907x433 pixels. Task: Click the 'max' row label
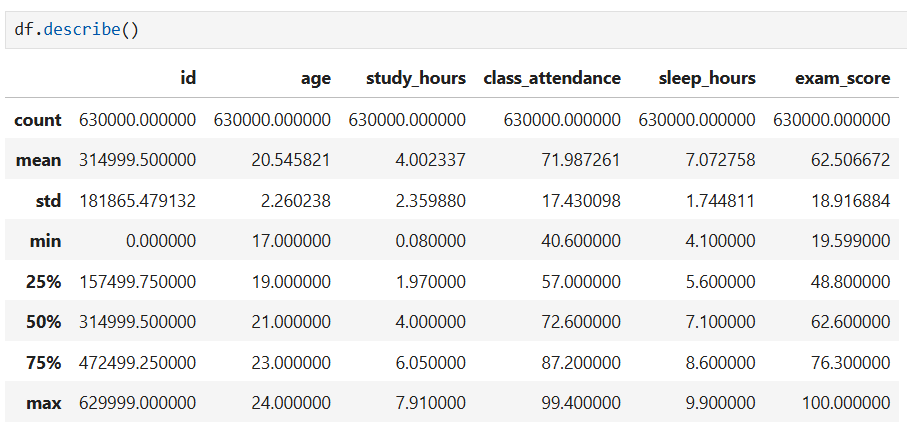44,403
